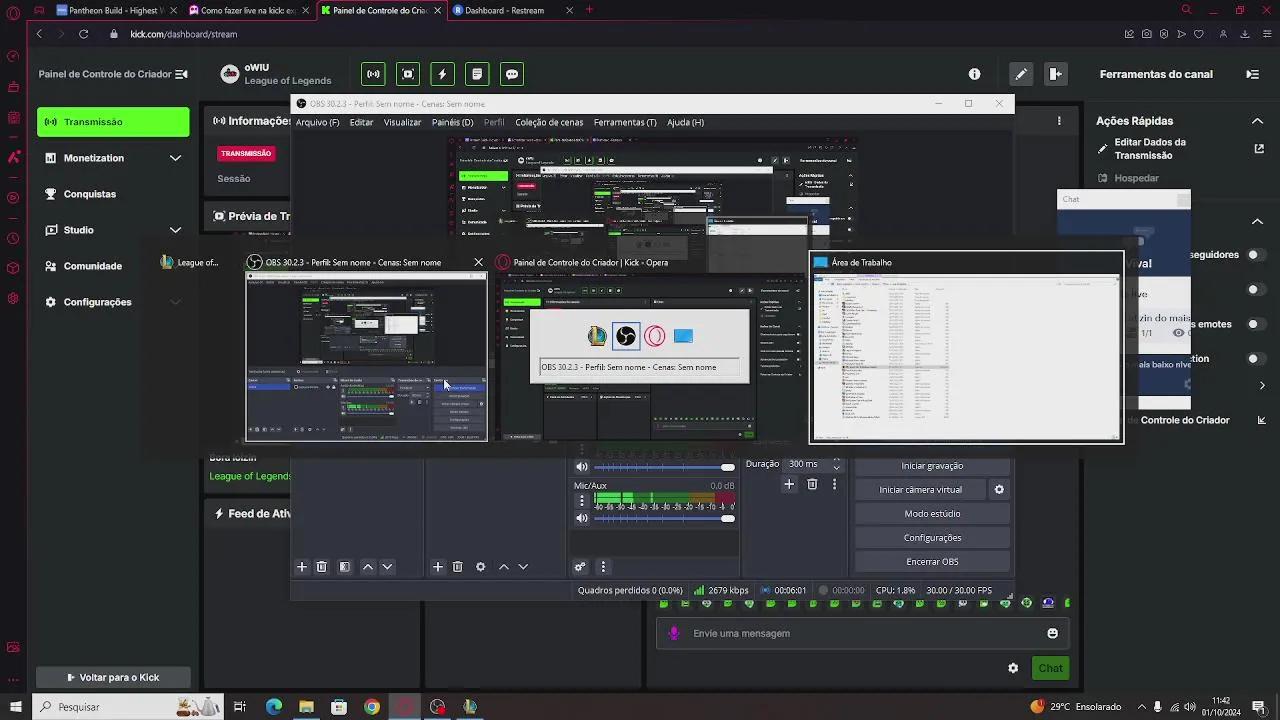Click the info circle icon in header
1280x720 pixels.
pyautogui.click(x=974, y=74)
